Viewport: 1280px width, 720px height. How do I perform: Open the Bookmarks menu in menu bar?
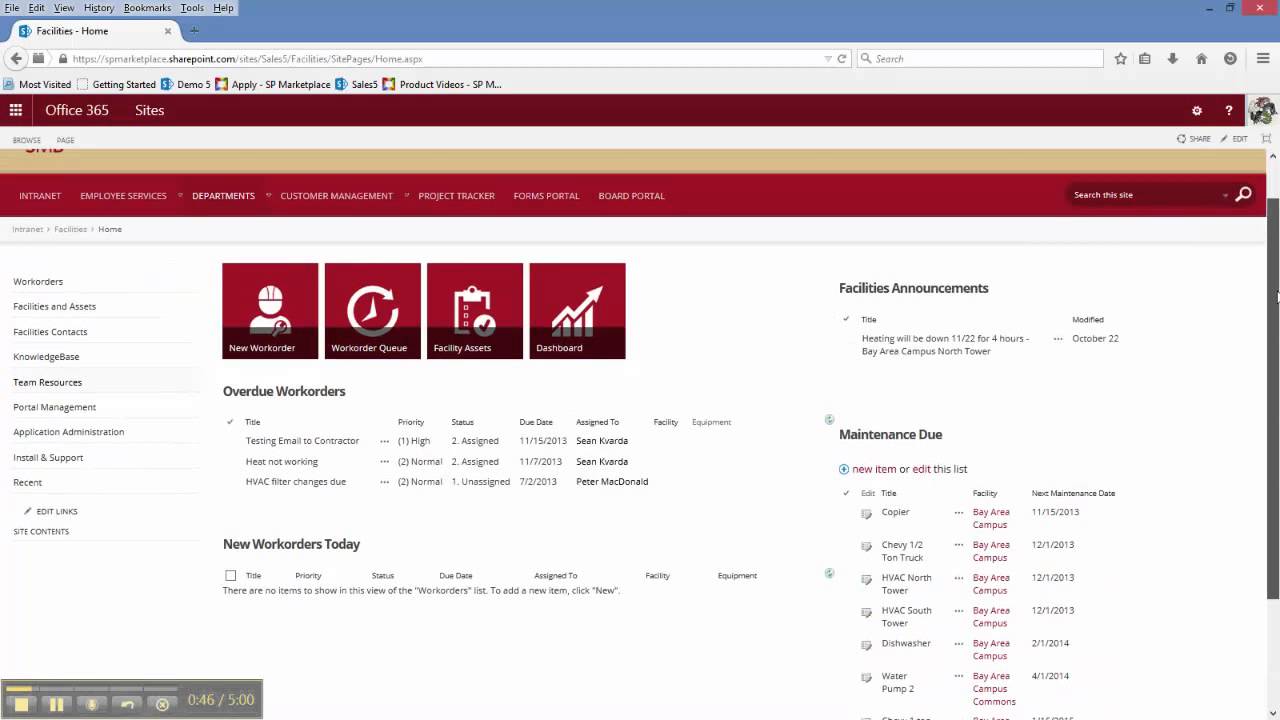(147, 8)
